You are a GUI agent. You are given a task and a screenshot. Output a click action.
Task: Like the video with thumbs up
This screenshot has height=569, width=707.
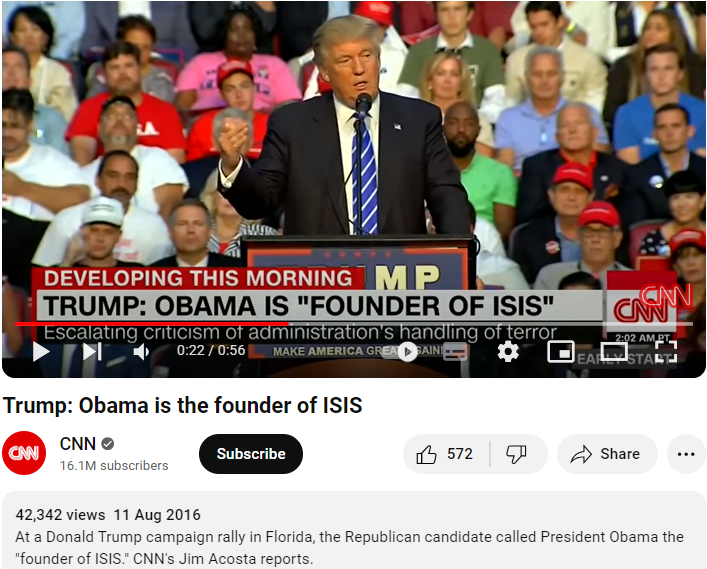[446, 454]
